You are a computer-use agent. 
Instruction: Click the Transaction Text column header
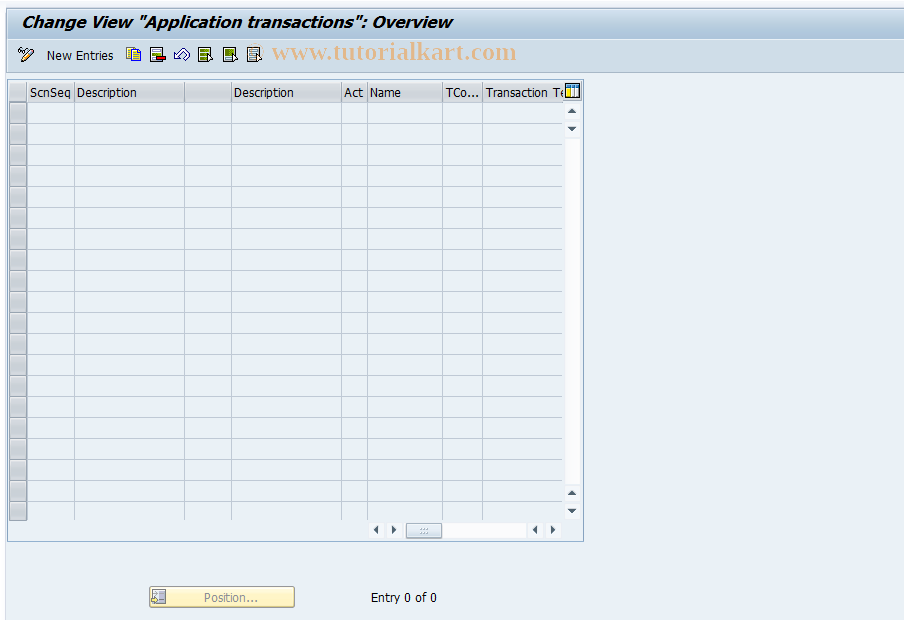pos(523,92)
